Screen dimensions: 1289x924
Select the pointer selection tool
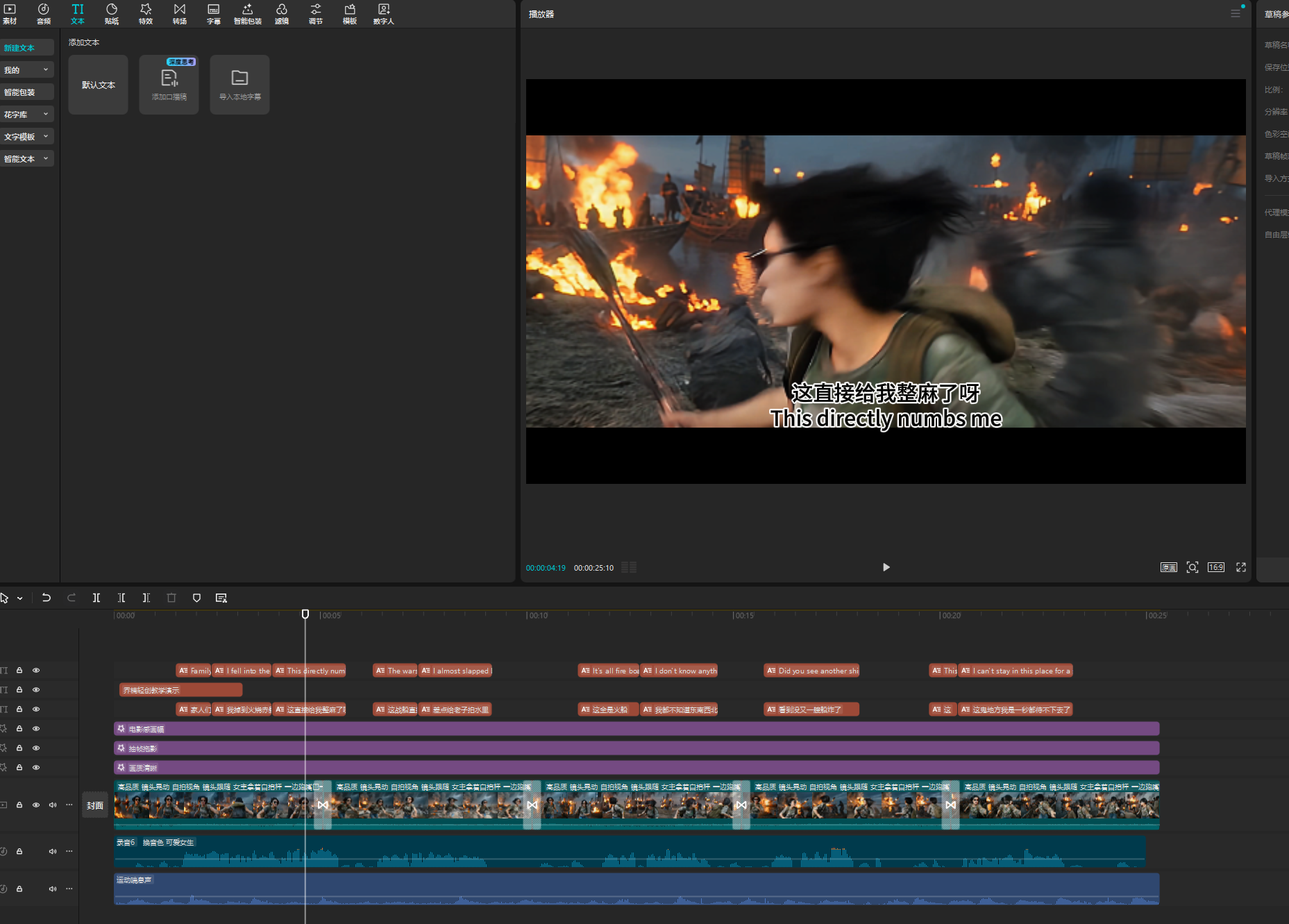click(x=5, y=598)
